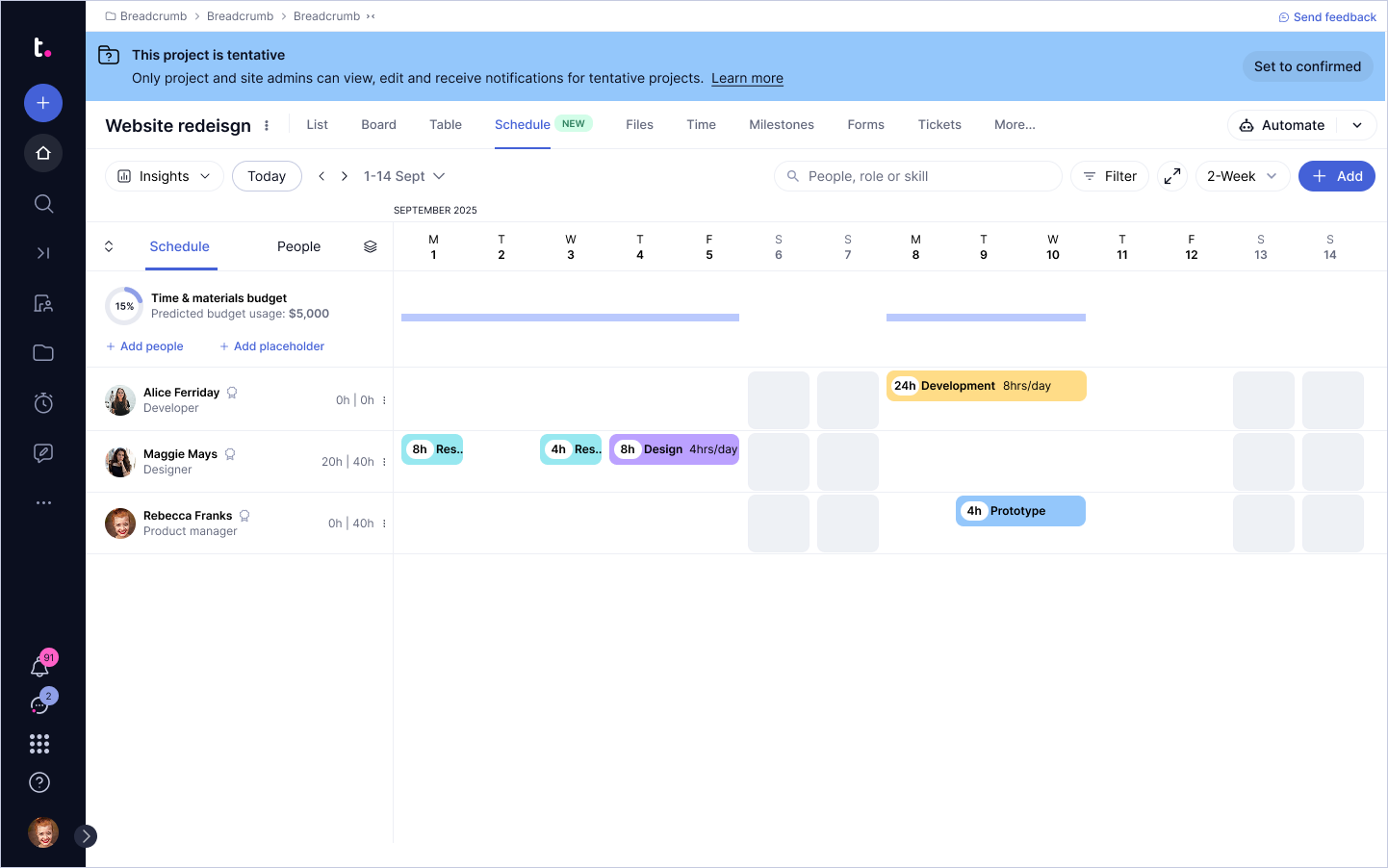Click the fullscreen expand arrows icon
1388x868 pixels.
pyautogui.click(x=1171, y=176)
